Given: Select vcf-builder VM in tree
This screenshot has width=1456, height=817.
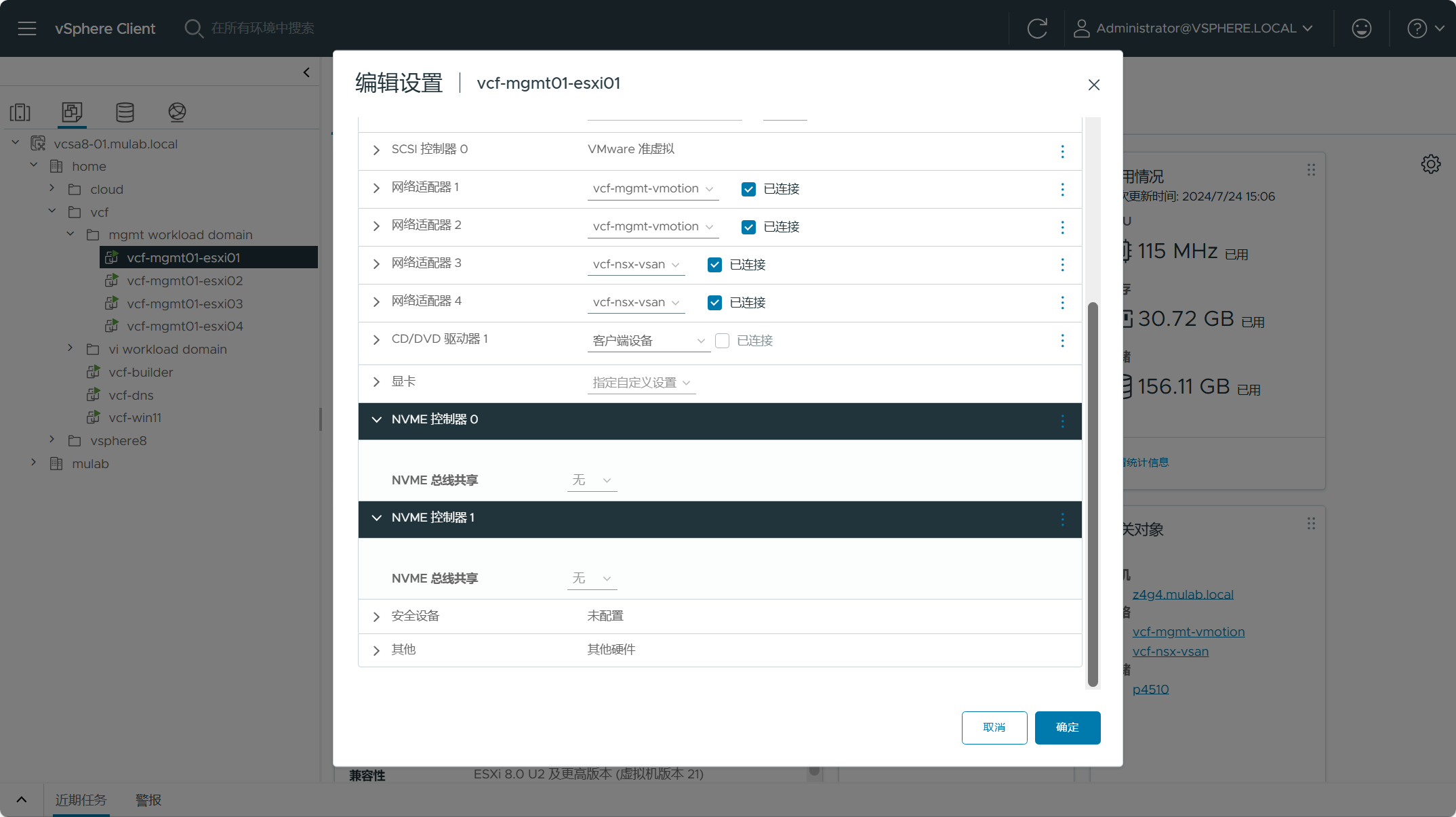Looking at the screenshot, I should pos(140,372).
